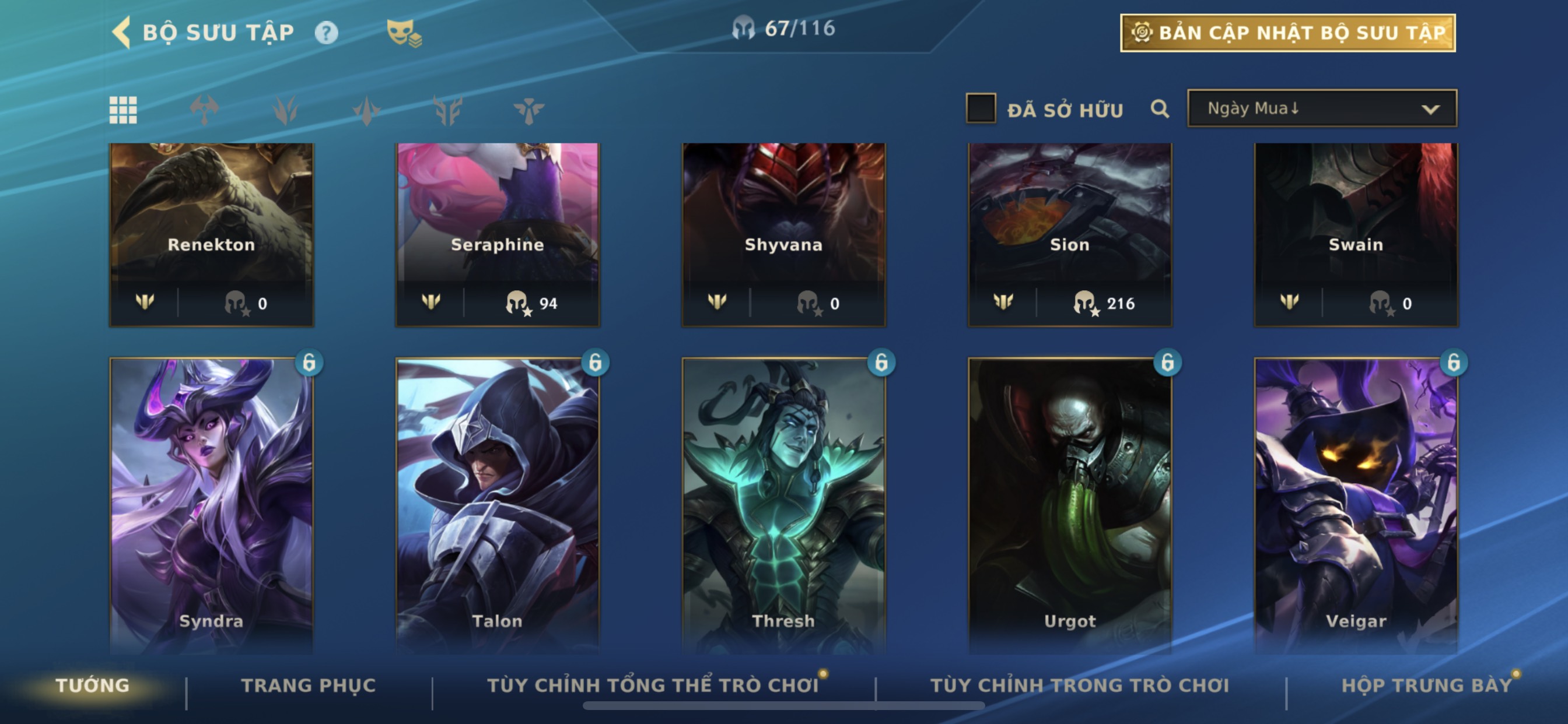Switch to the Trang Phục tab
Screen dimensions: 1568x724
tap(309, 686)
